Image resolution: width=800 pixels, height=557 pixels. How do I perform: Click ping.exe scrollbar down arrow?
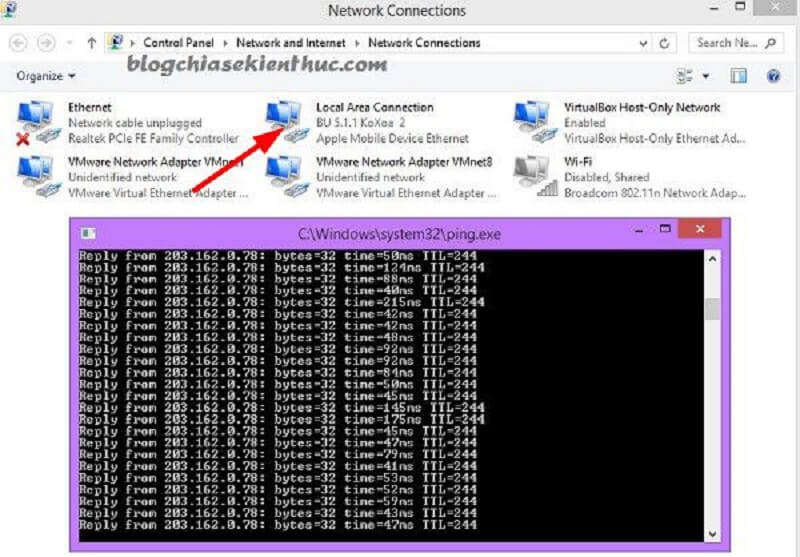pos(712,534)
